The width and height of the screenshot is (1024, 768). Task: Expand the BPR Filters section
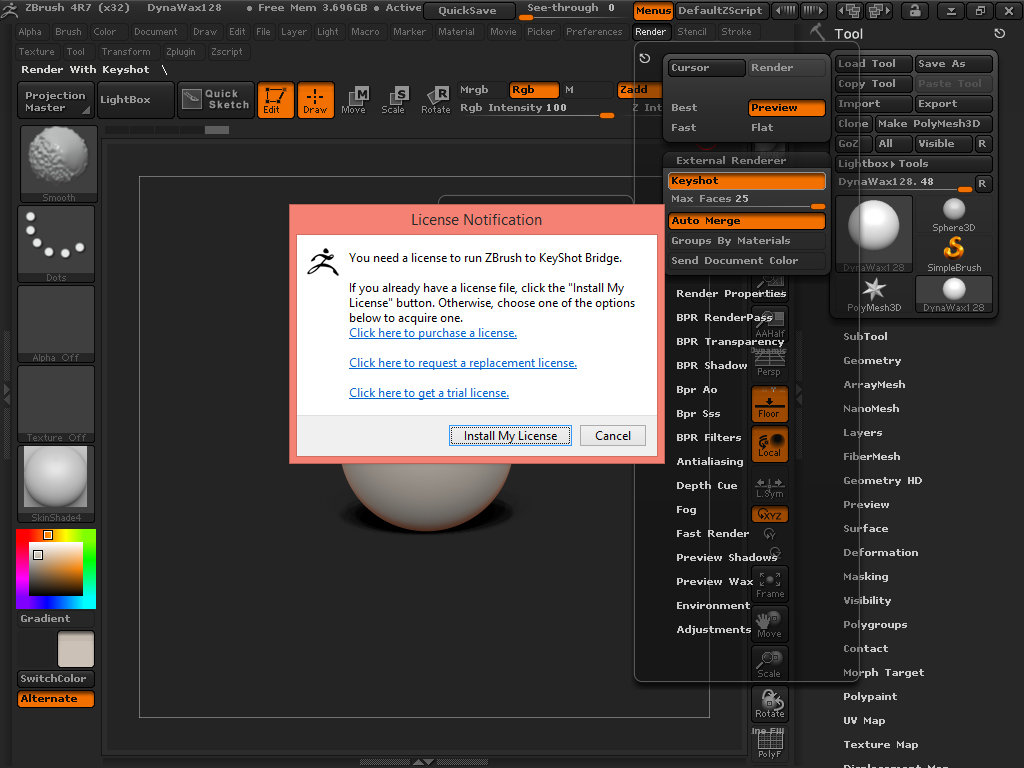click(709, 438)
